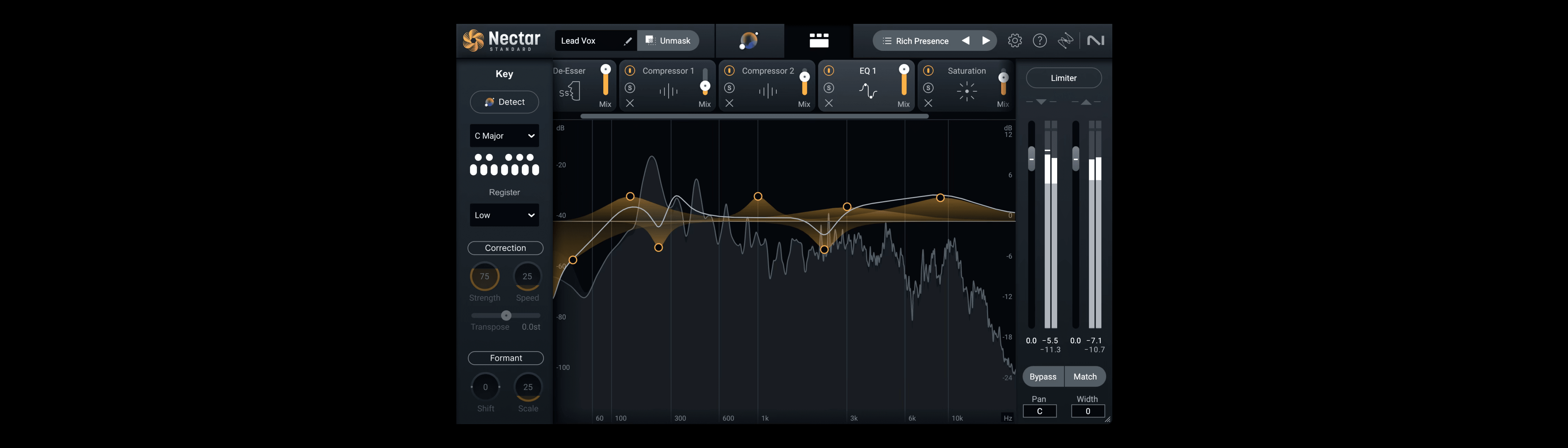1568x448 pixels.
Task: Click the Width value field
Action: (1088, 412)
